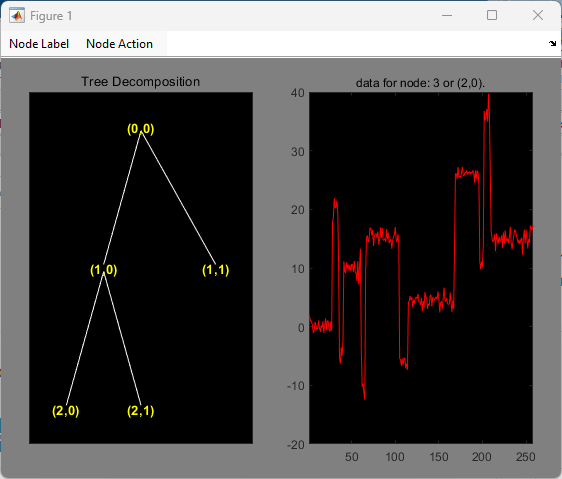Click the MATLAB figure icon in title bar
The image size is (562, 479).
(17, 16)
